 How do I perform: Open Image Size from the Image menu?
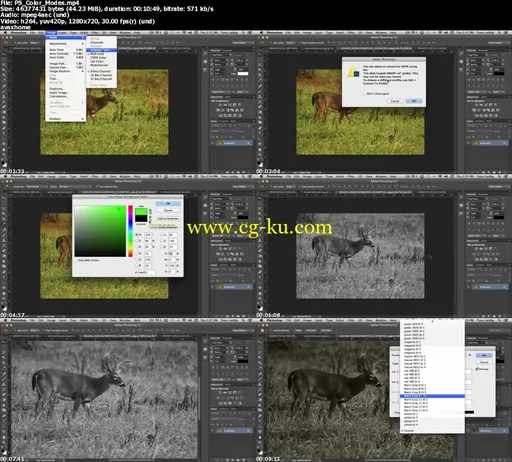[x=65, y=63]
